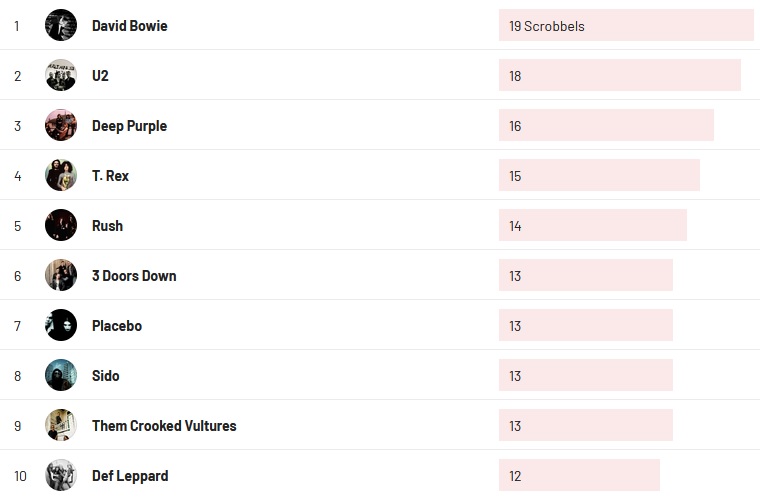Open the Def Leppard artist link
760x498 pixels.
tap(130, 476)
